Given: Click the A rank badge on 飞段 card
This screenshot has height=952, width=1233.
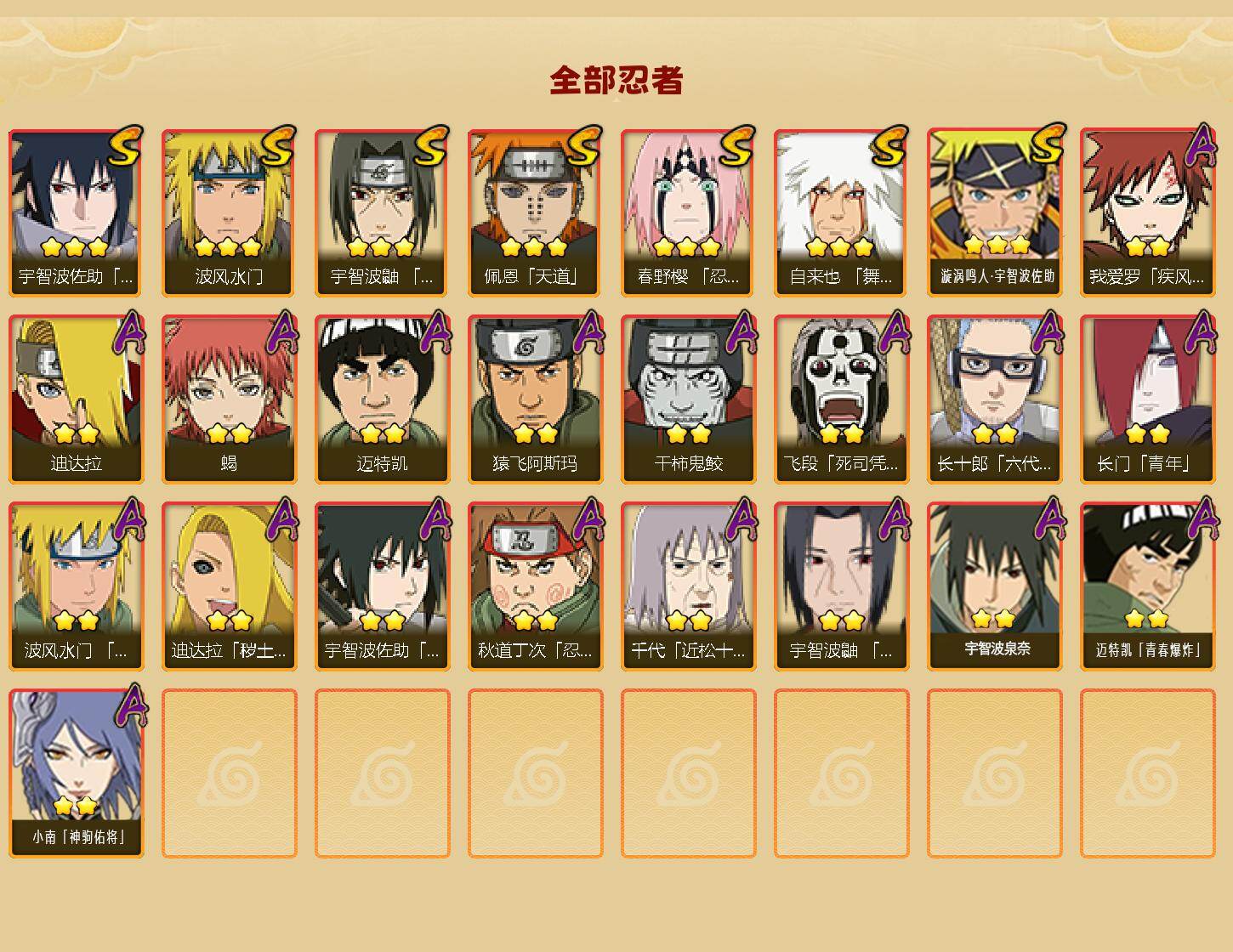Looking at the screenshot, I should pyautogui.click(x=895, y=331).
